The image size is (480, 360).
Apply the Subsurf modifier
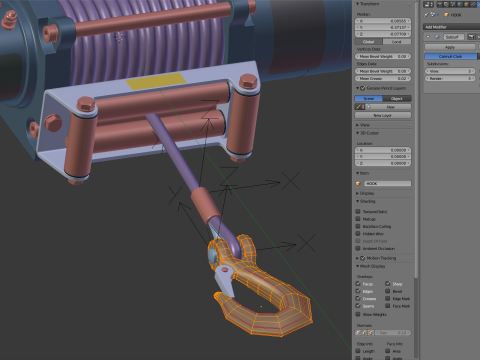click(450, 47)
